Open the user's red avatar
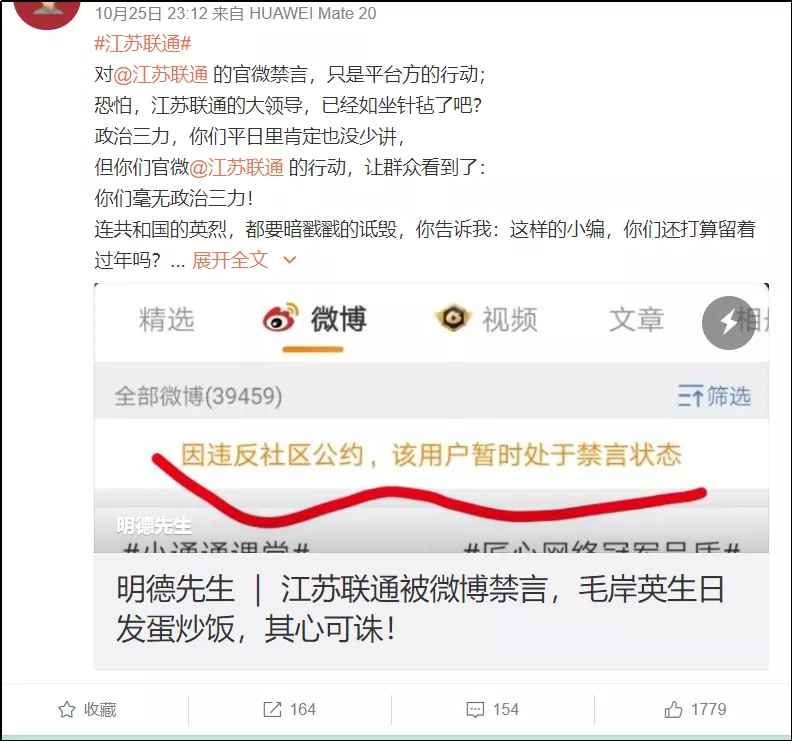This screenshot has width=792, height=741. pos(47,11)
